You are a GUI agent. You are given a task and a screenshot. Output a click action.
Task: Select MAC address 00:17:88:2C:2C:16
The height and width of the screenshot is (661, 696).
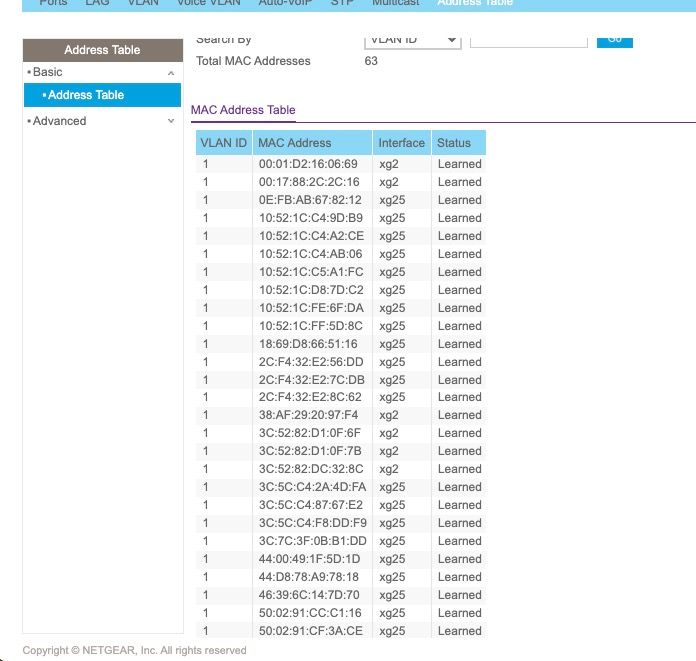click(x=309, y=182)
